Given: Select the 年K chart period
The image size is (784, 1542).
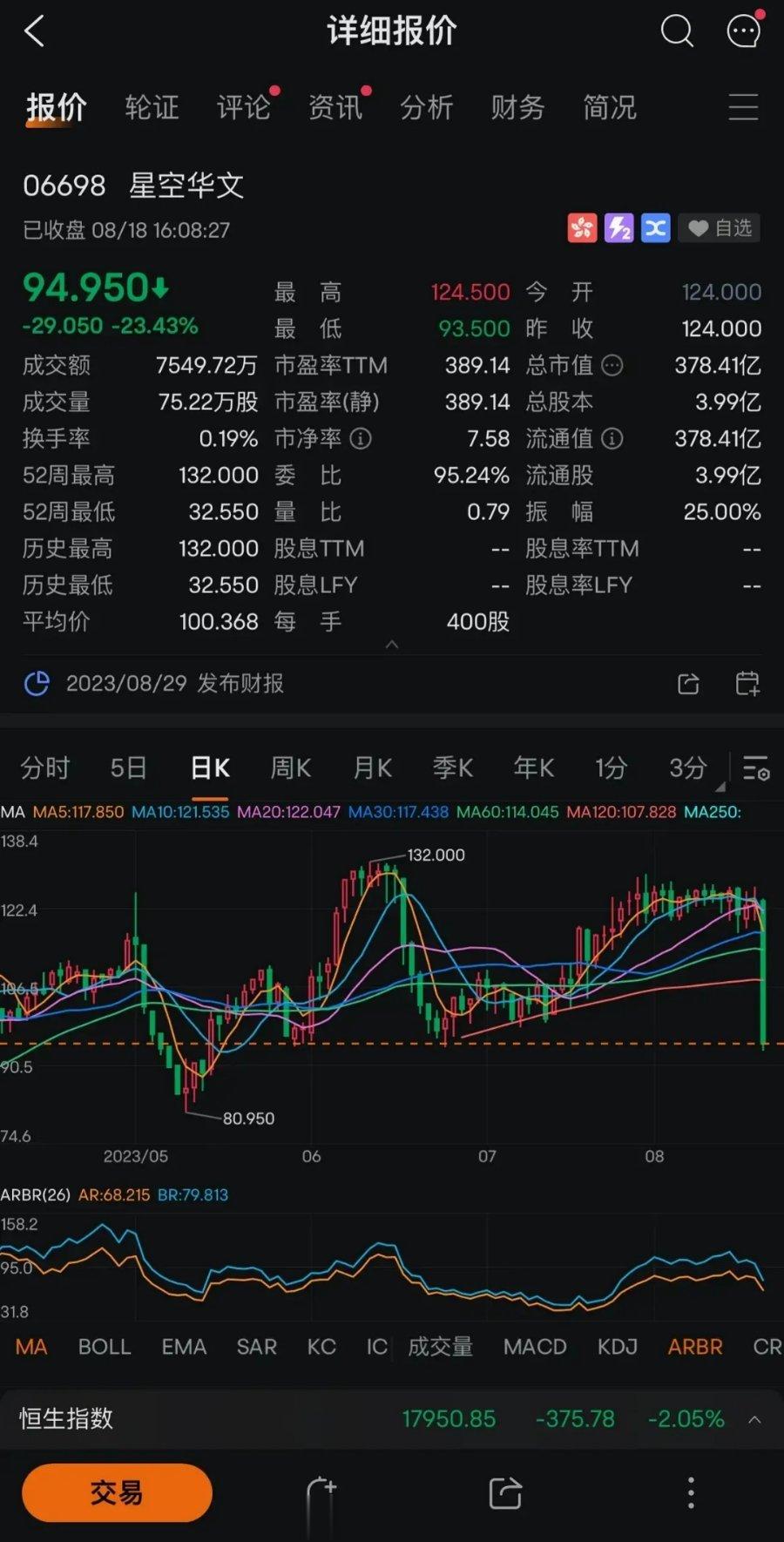Looking at the screenshot, I should coord(534,768).
